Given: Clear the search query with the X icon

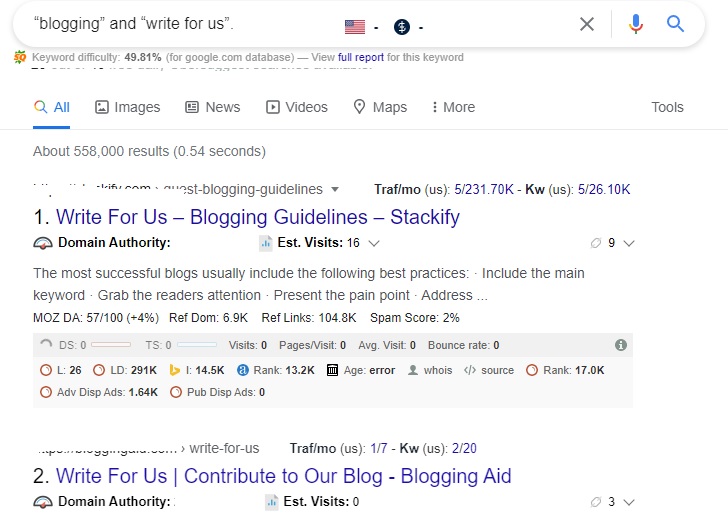Looking at the screenshot, I should pos(587,24).
